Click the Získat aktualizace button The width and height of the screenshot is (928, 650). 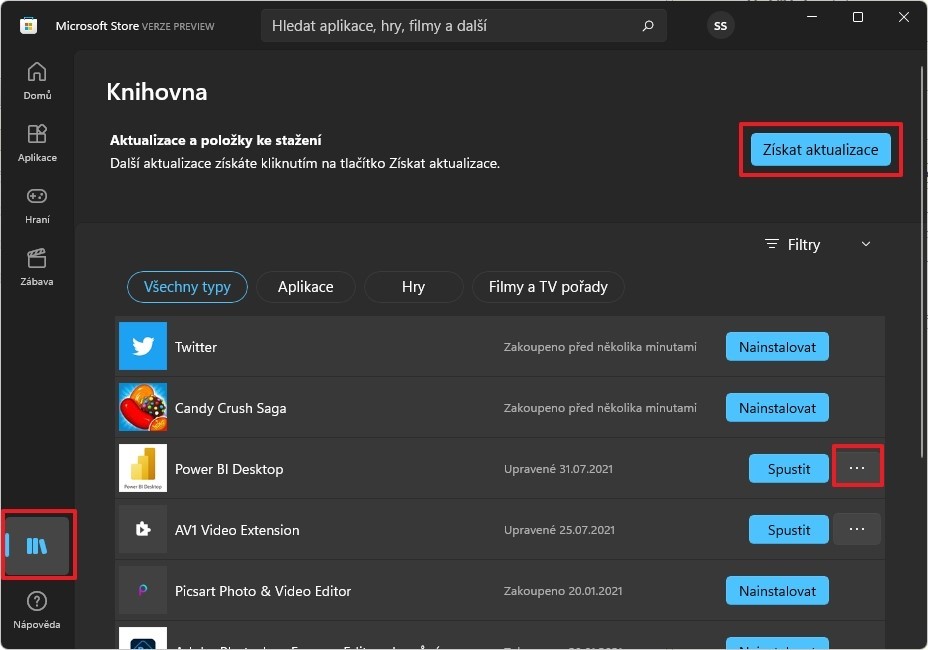(820, 150)
